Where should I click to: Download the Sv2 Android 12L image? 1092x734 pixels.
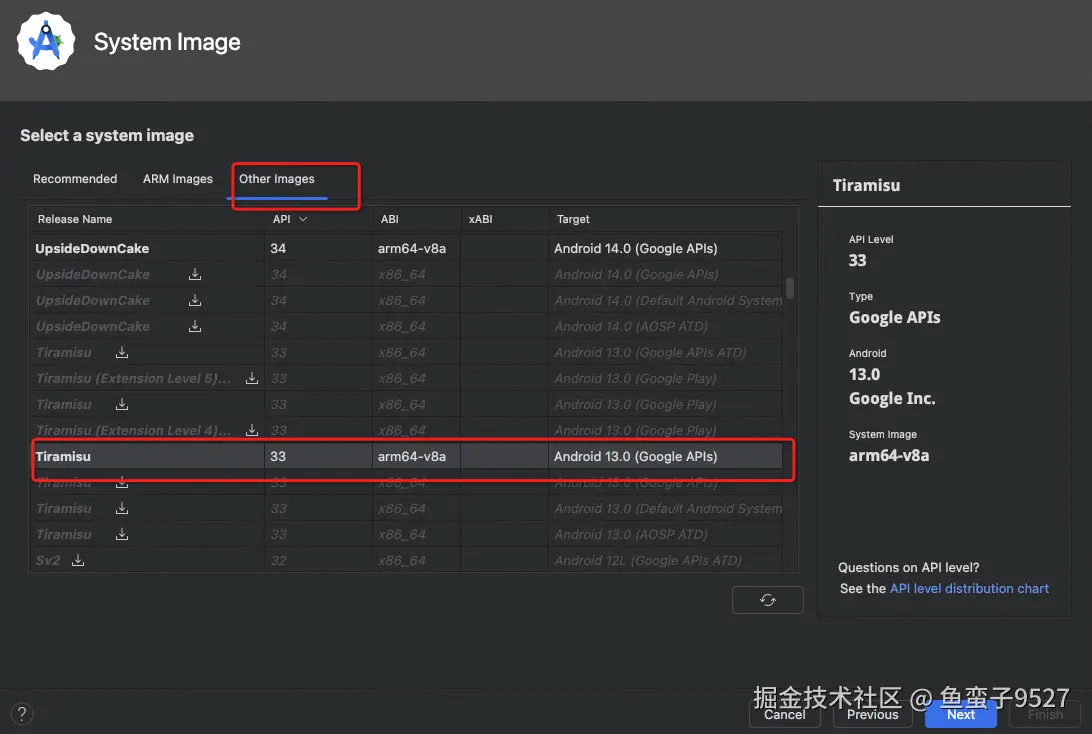(x=78, y=560)
